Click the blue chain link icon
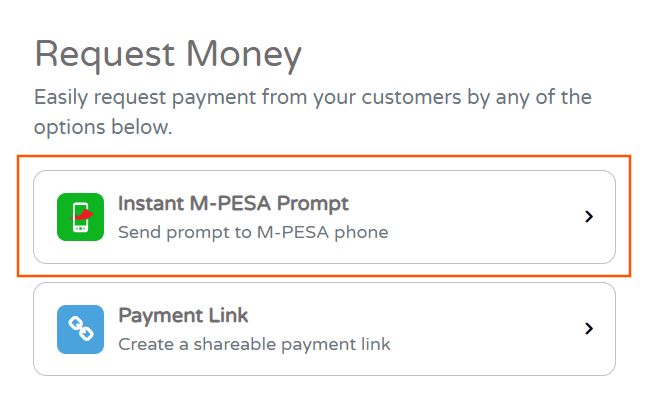This screenshot has width=656, height=412. point(80,329)
